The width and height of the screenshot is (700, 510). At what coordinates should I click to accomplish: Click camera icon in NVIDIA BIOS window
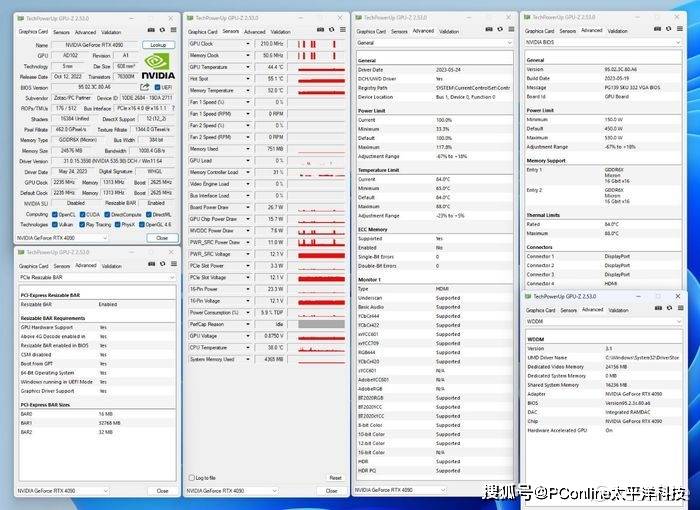click(x=657, y=29)
